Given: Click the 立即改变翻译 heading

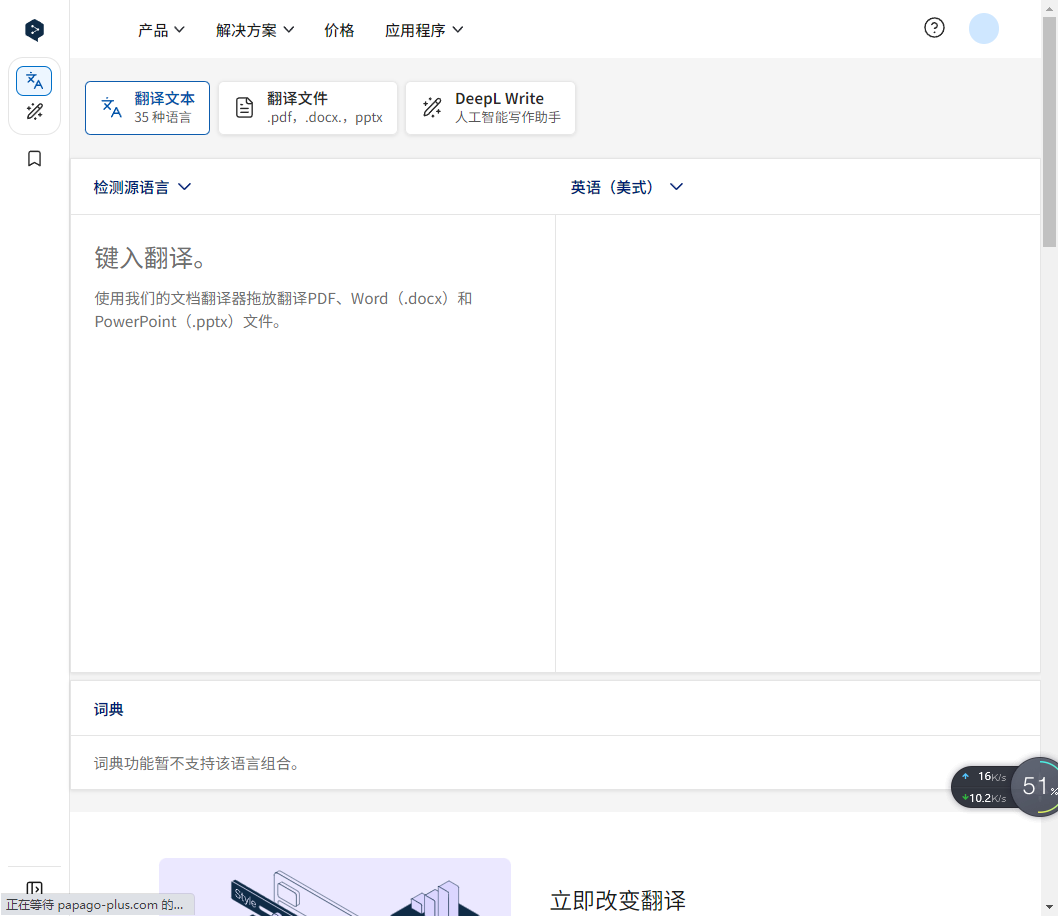Looking at the screenshot, I should (x=618, y=900).
